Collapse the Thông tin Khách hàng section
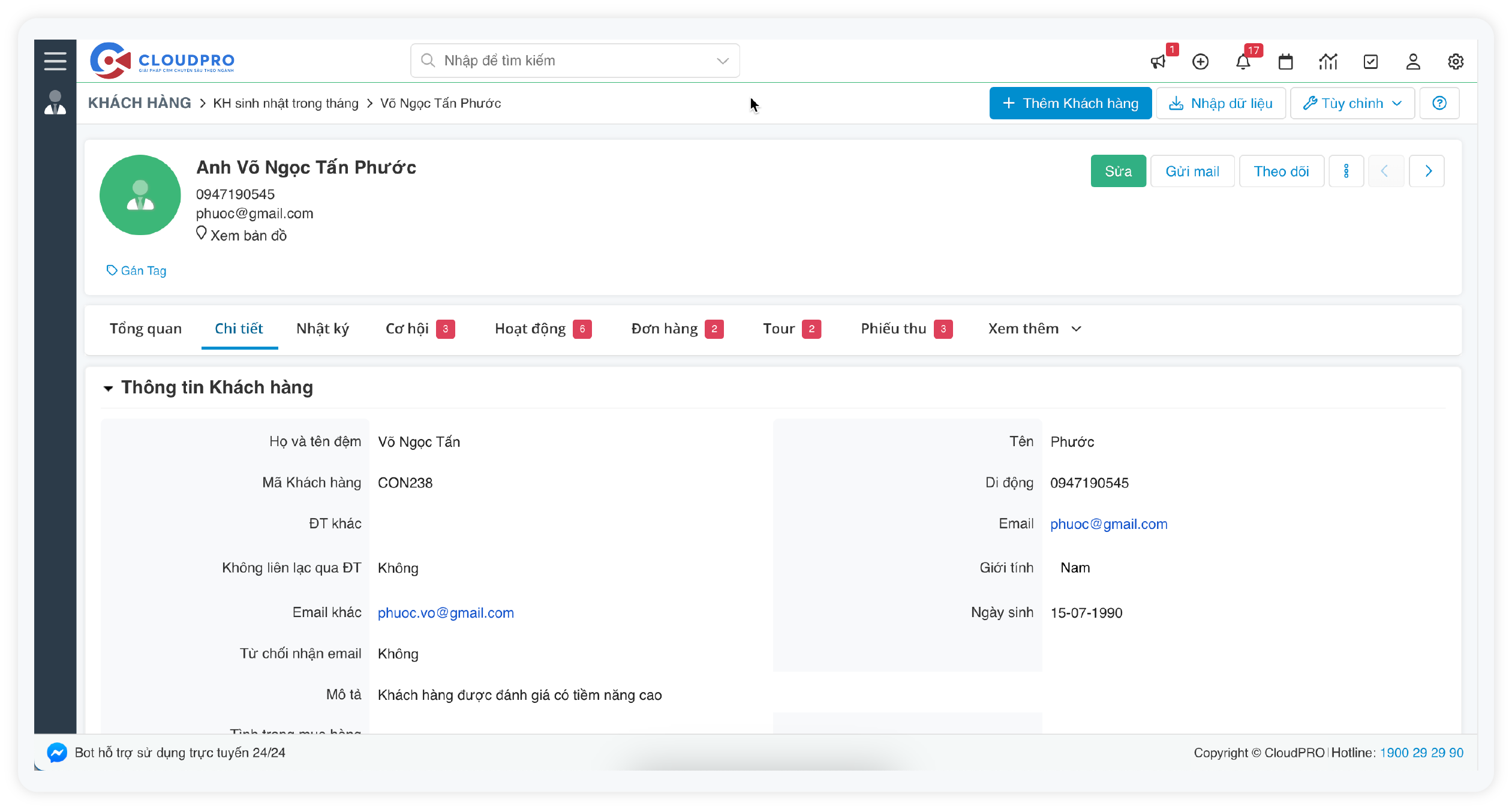1512x812 pixels. 109,389
